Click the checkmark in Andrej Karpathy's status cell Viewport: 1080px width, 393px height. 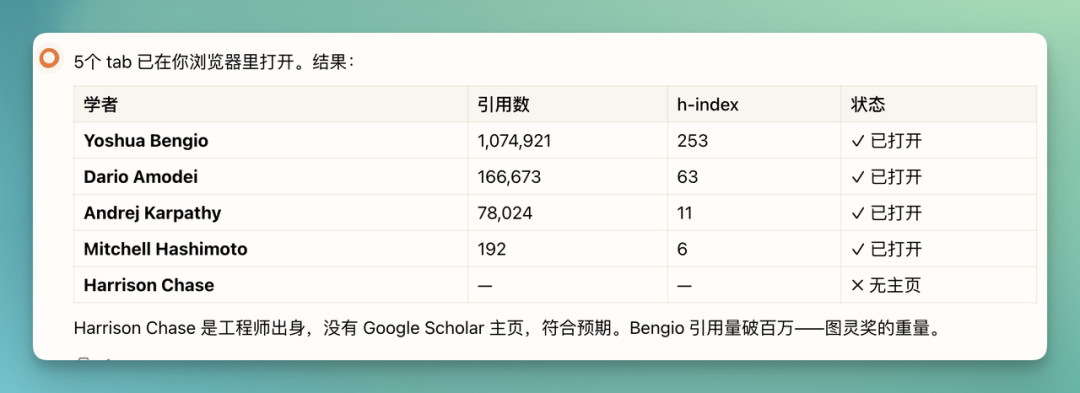(x=858, y=213)
